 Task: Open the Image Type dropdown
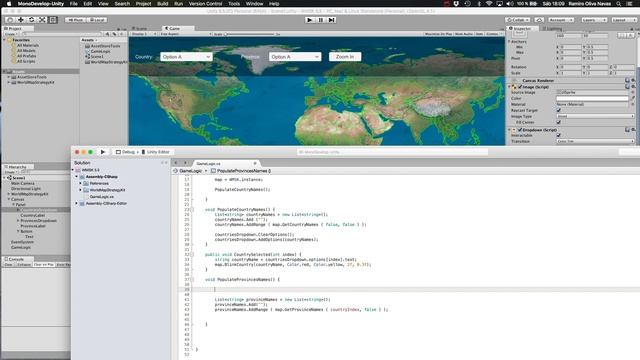point(595,116)
